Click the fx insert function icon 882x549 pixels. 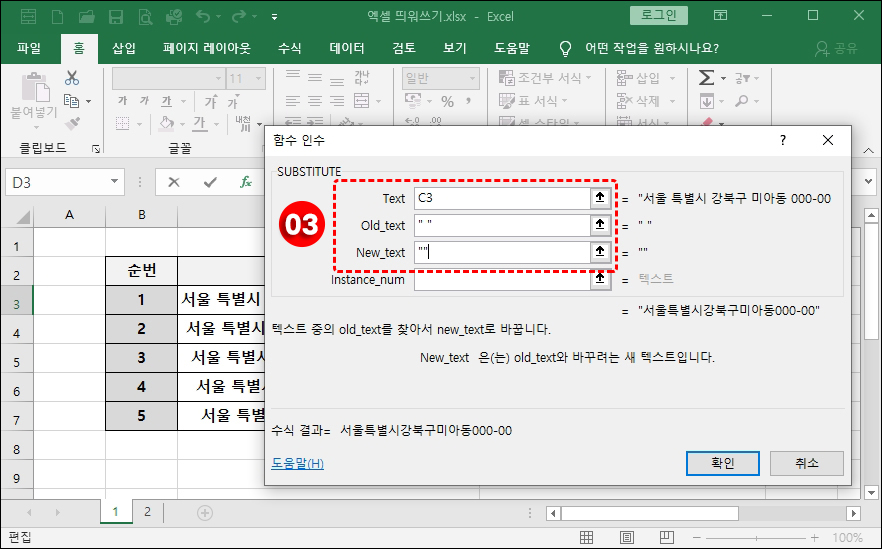pyautogui.click(x=246, y=182)
